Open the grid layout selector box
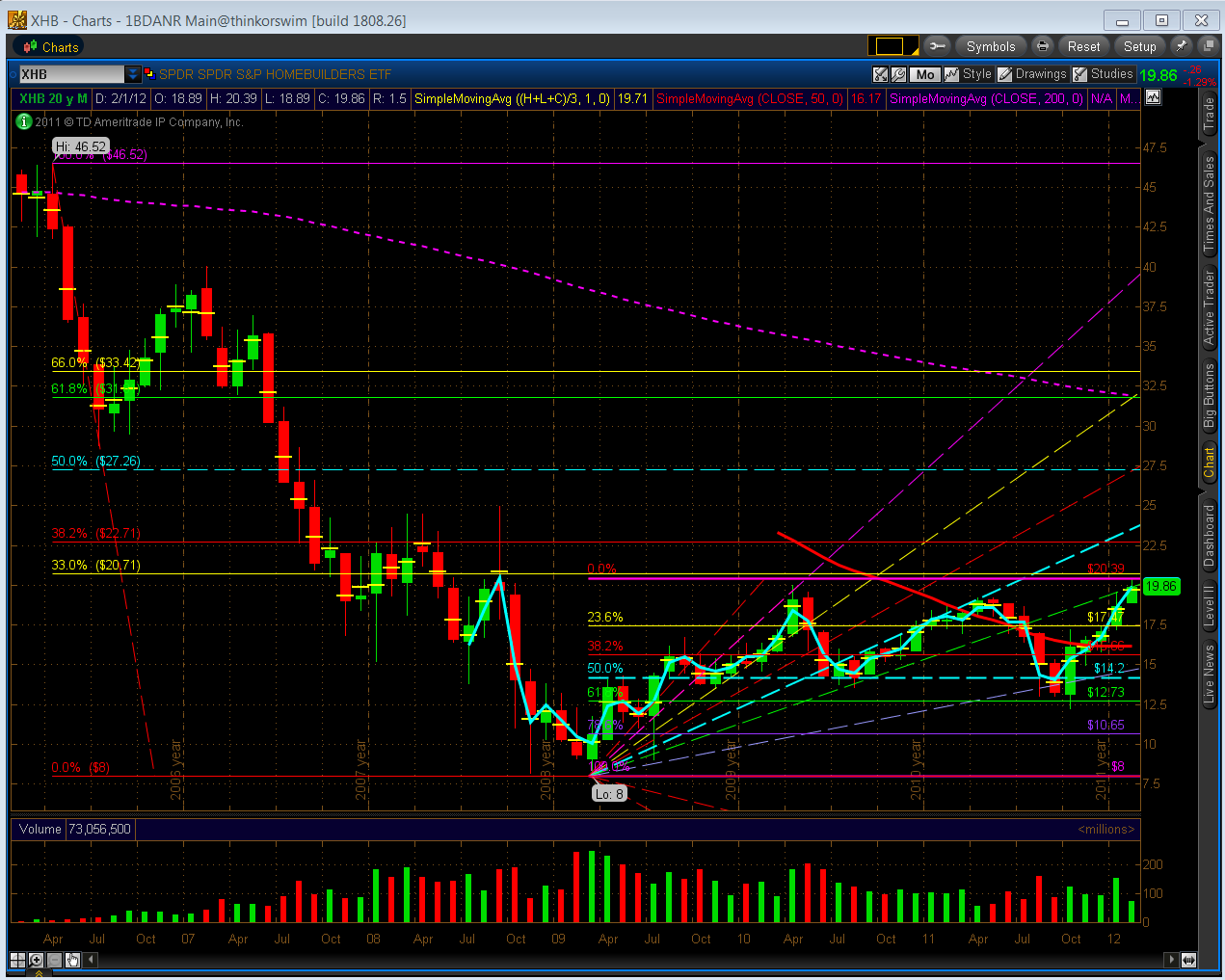 pyautogui.click(x=893, y=46)
